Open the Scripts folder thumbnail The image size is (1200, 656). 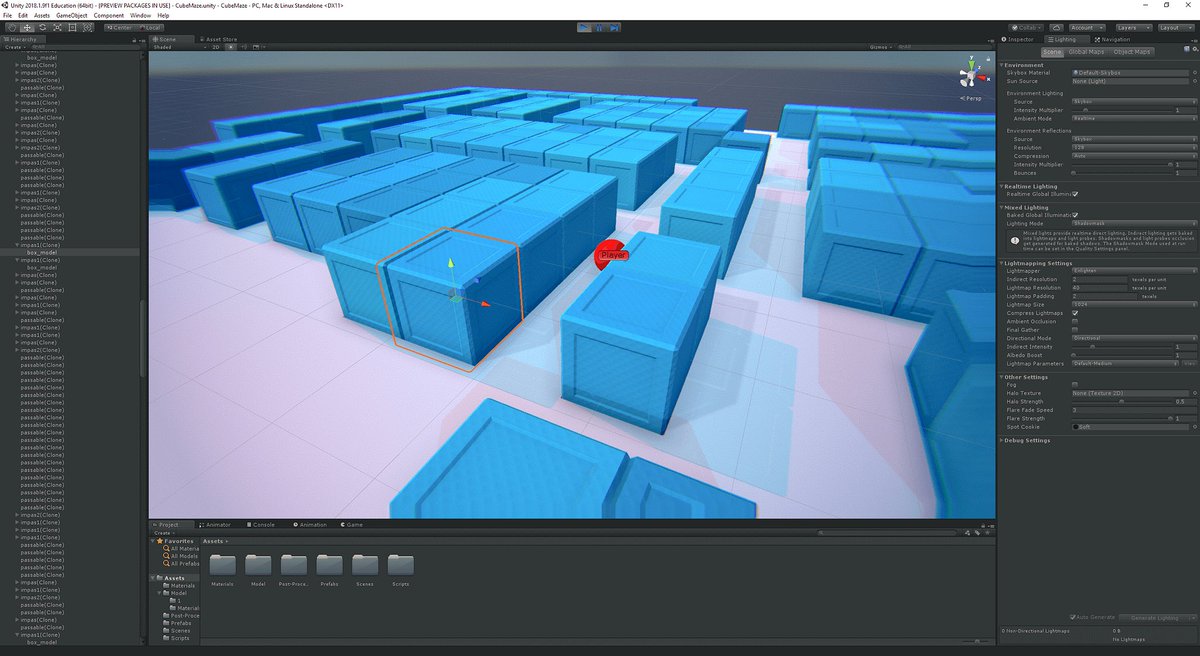pyautogui.click(x=400, y=565)
